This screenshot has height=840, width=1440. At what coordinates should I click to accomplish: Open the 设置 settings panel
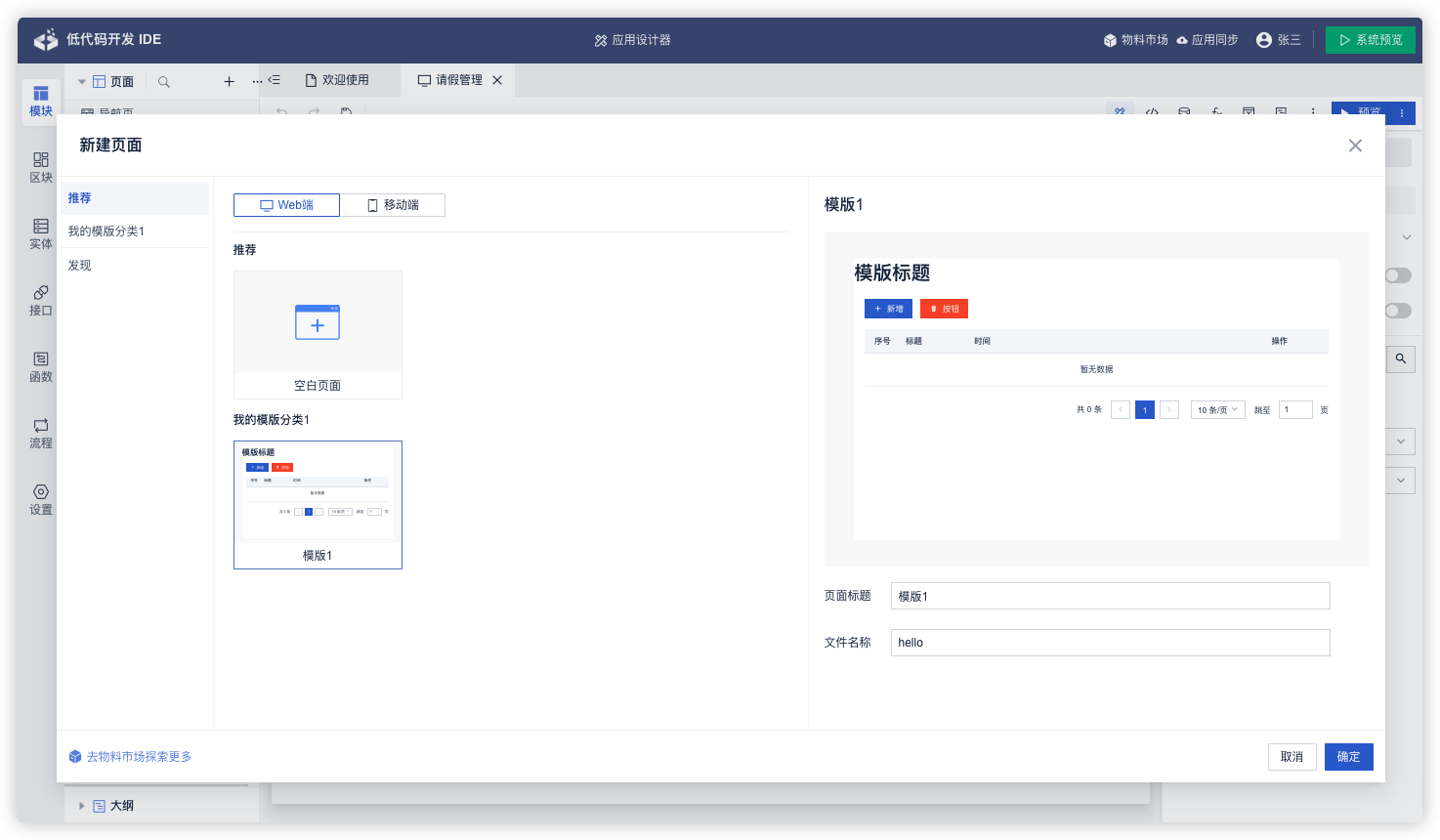point(40,498)
